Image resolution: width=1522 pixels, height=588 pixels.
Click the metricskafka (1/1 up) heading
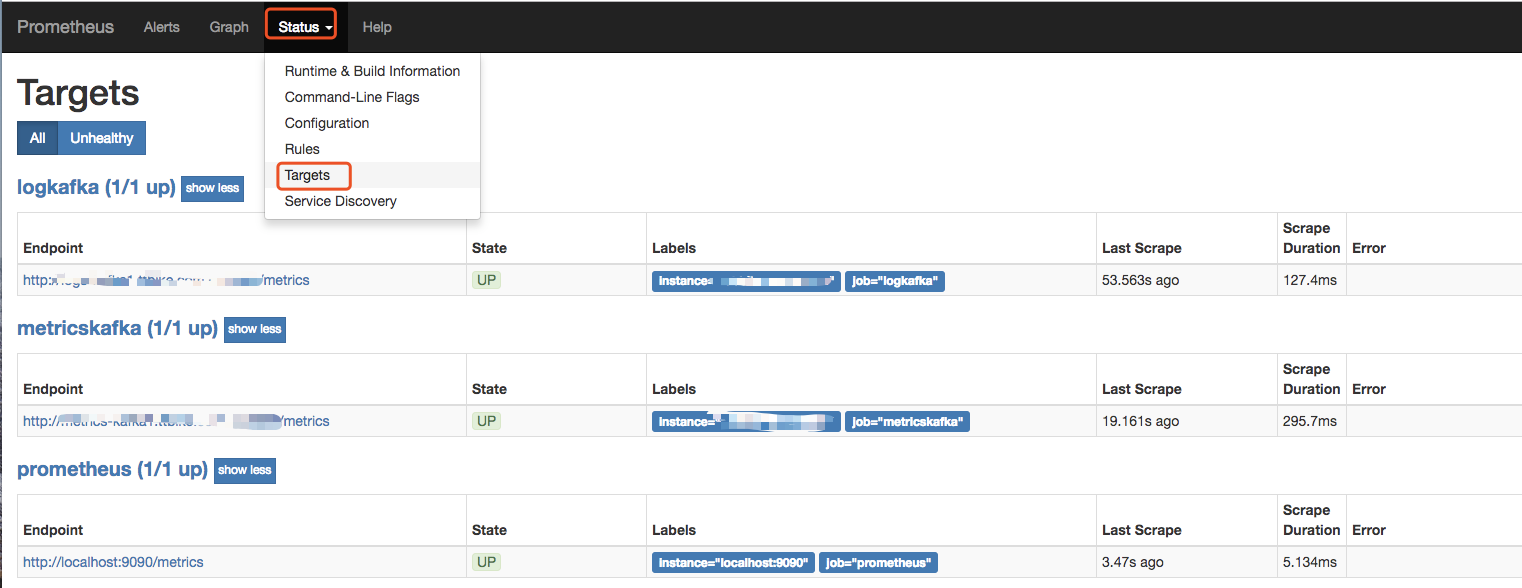[117, 328]
